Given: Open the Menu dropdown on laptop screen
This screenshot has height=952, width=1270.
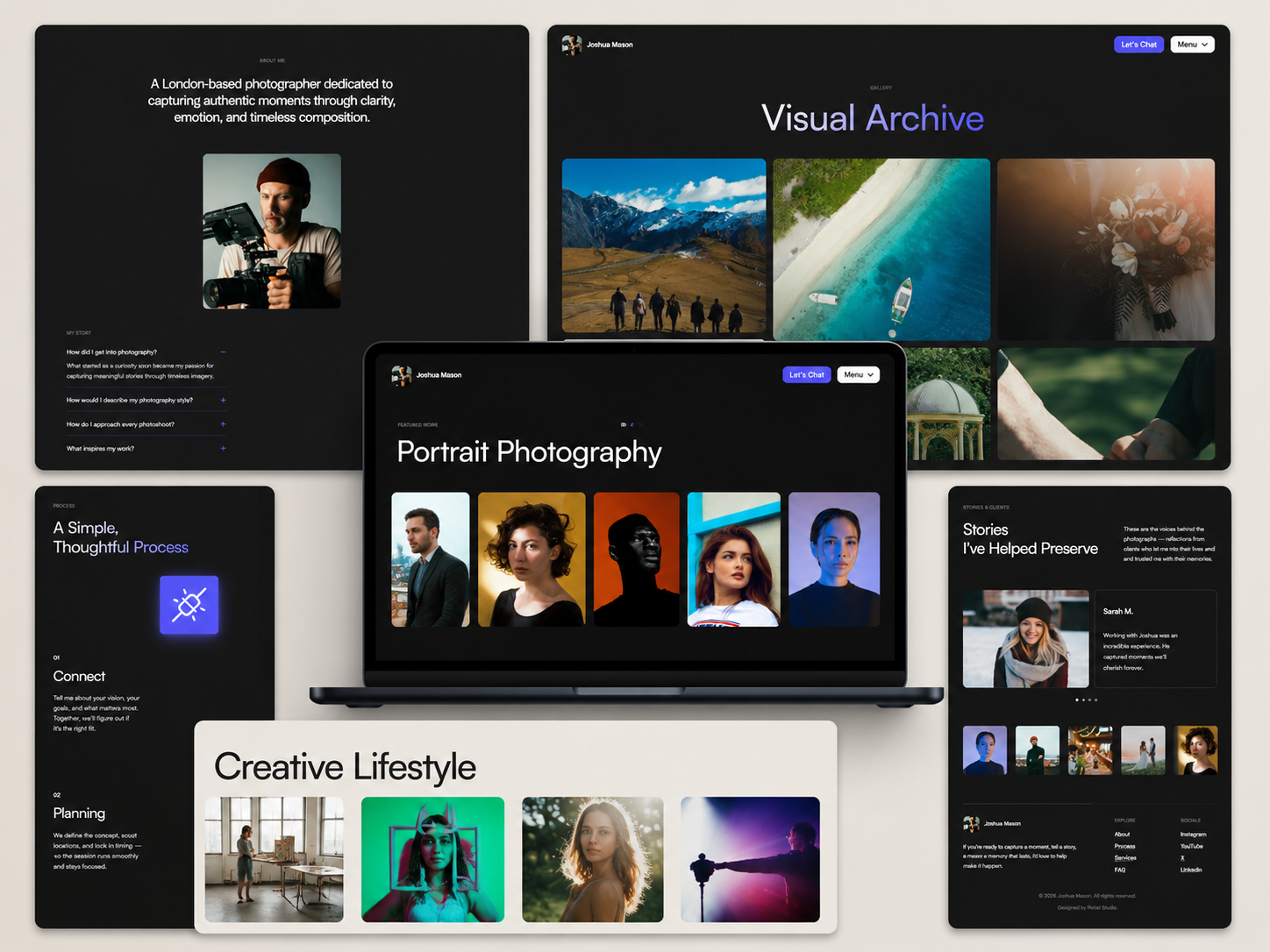Looking at the screenshot, I should (858, 375).
